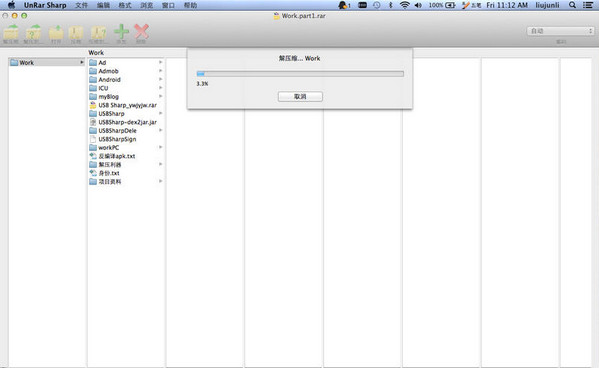Click the Compress toolbar icon

point(76,32)
